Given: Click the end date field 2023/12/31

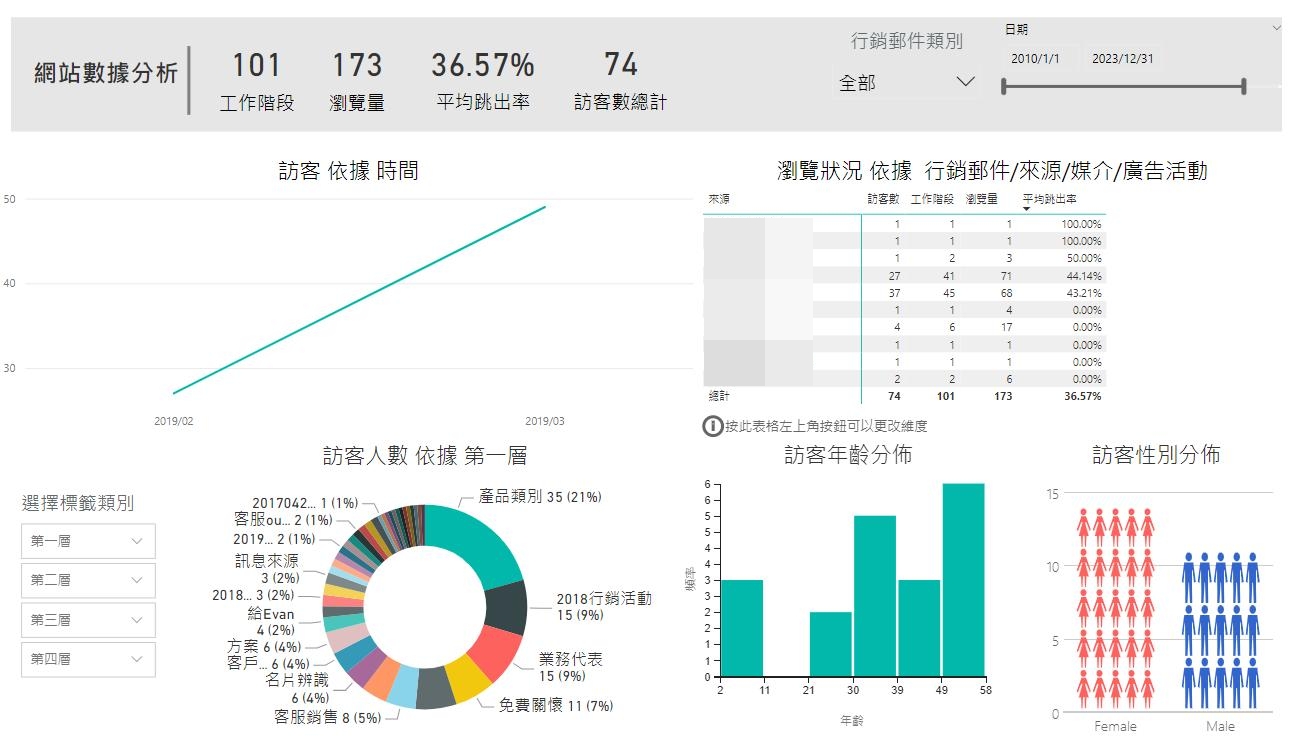Looking at the screenshot, I should (x=1123, y=59).
